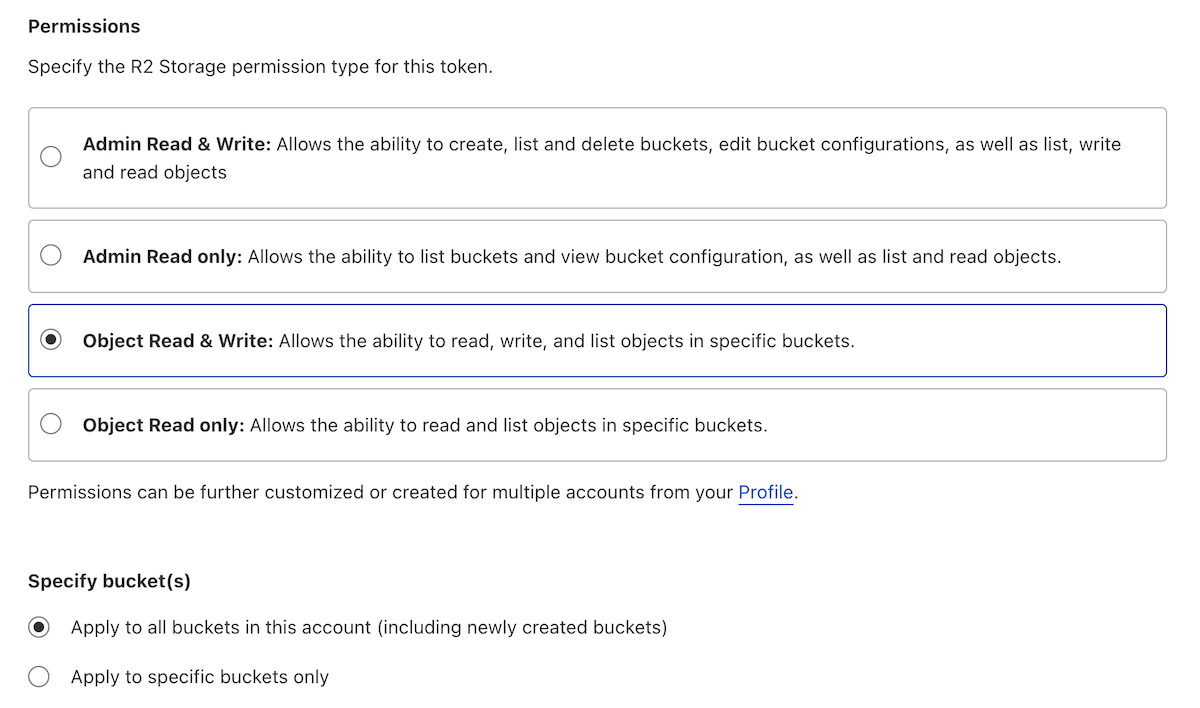This screenshot has height=708, width=1200.
Task: Click the bold Admin Read & Write label
Action: pyautogui.click(x=176, y=144)
